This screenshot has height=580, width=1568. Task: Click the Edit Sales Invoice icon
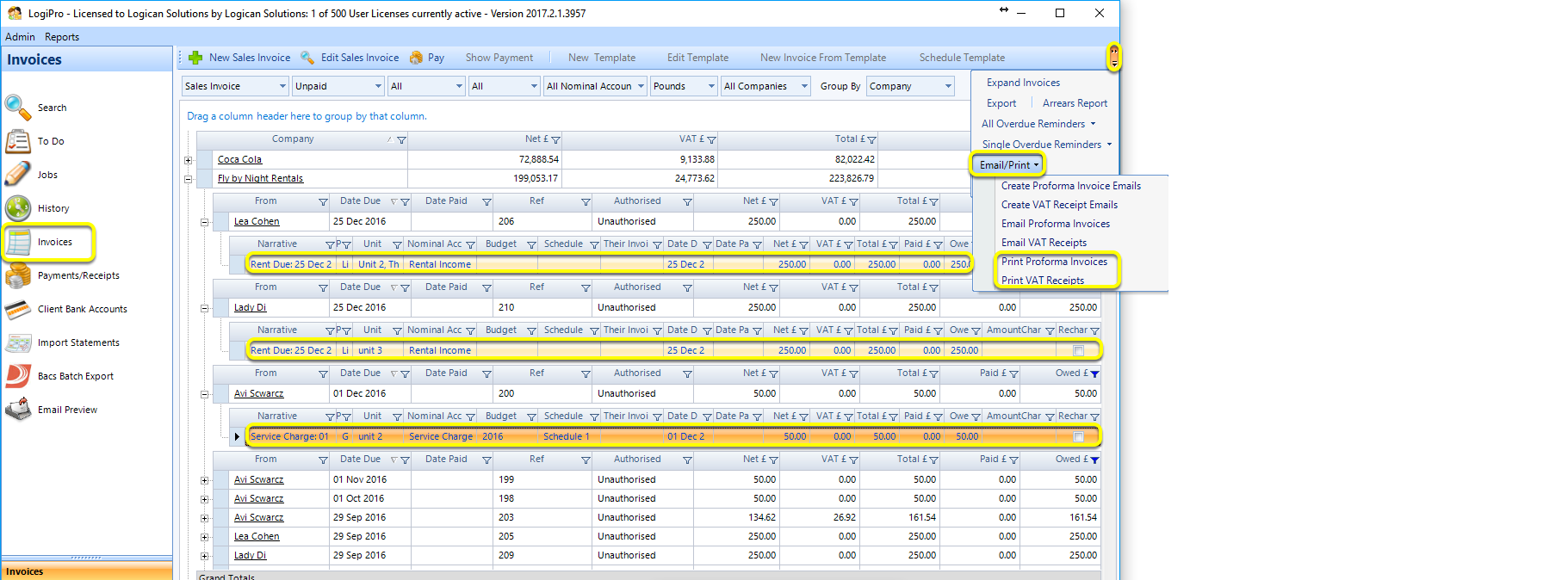pyautogui.click(x=307, y=58)
